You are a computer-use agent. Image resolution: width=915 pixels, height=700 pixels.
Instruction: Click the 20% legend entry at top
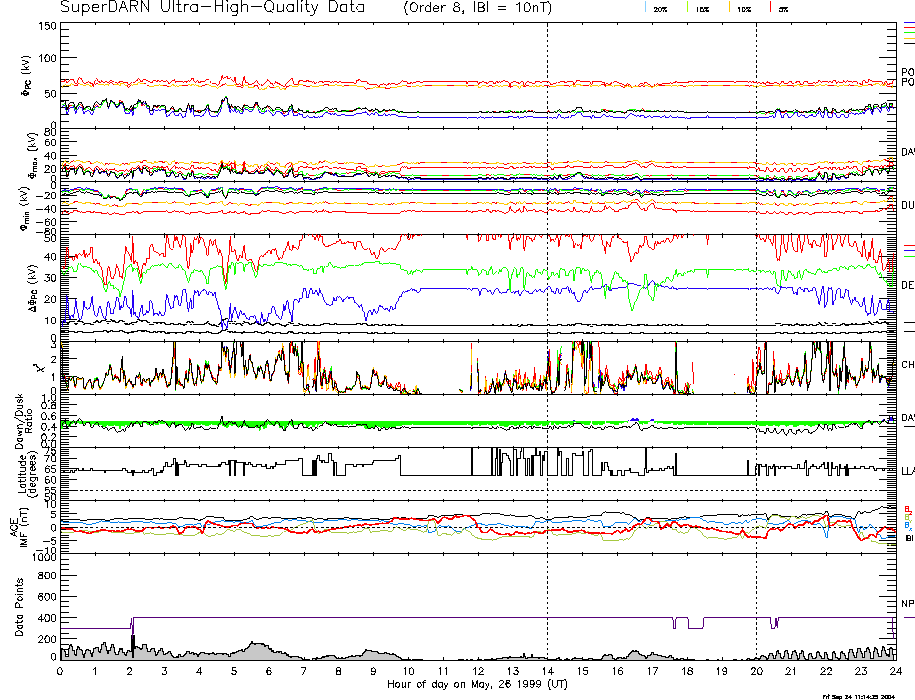click(x=661, y=9)
